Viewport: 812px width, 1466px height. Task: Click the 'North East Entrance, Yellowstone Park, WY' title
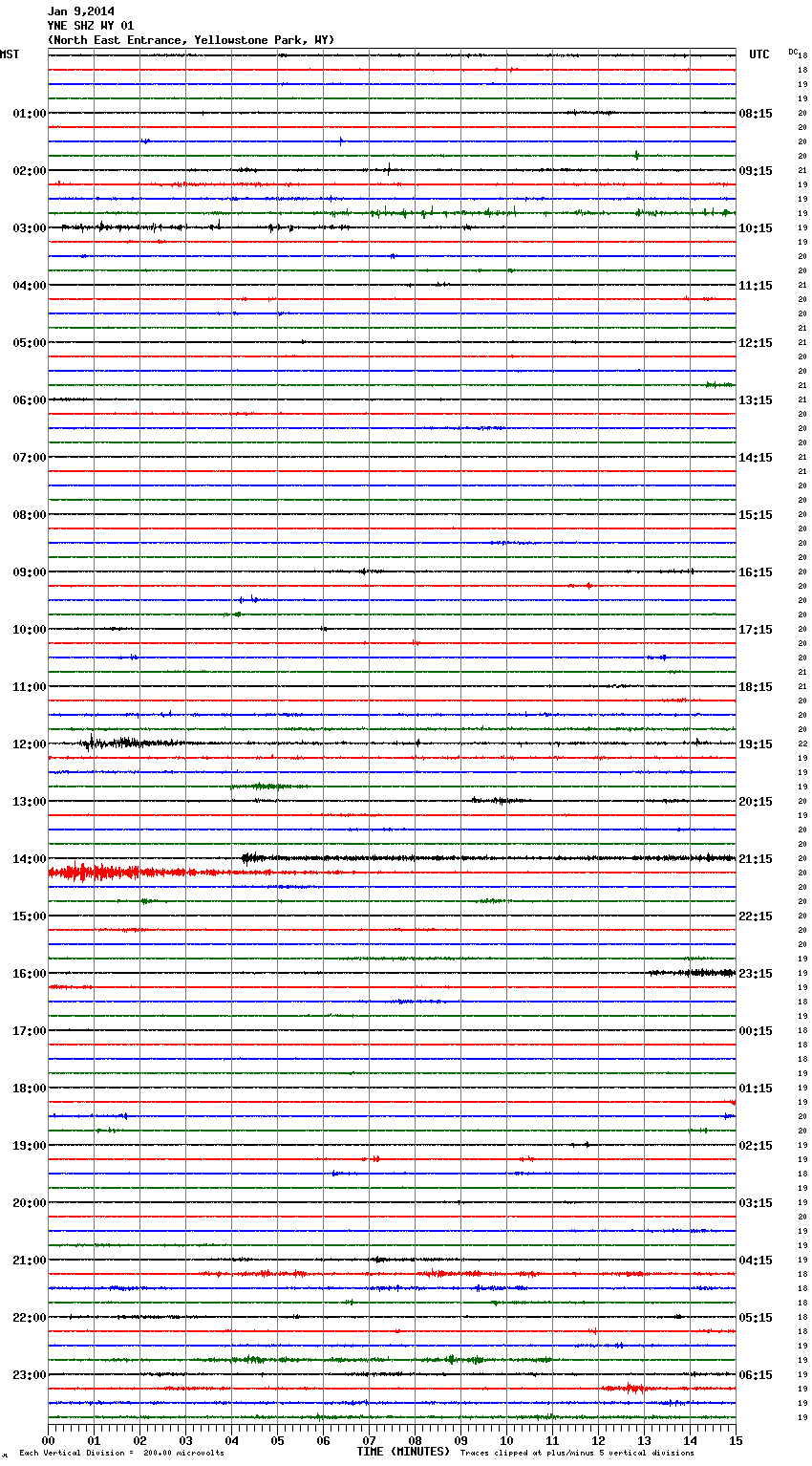click(x=191, y=40)
